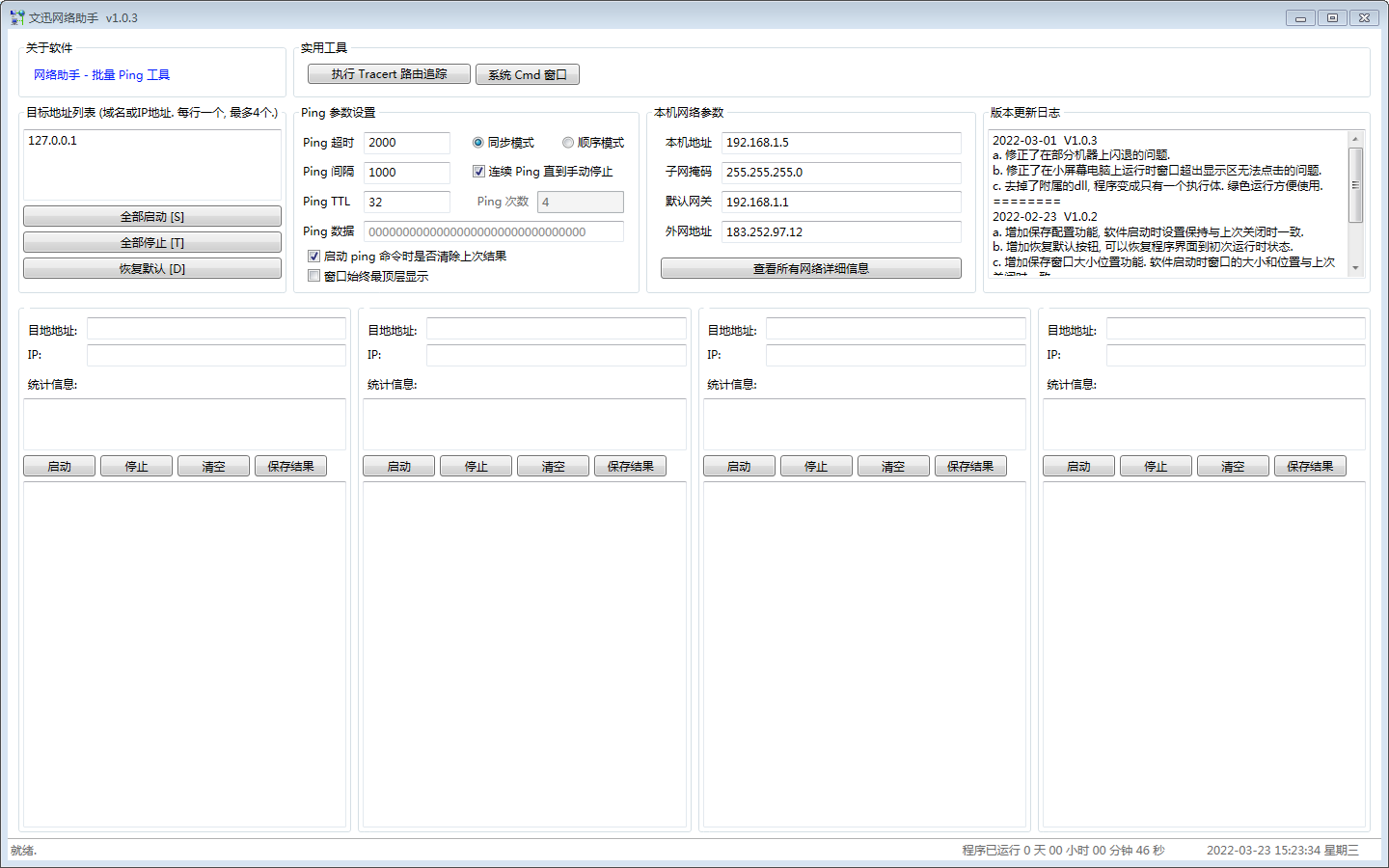The image size is (1389, 868).
Task: Open 系统 Cmd 窗口 tool
Action: [x=527, y=75]
